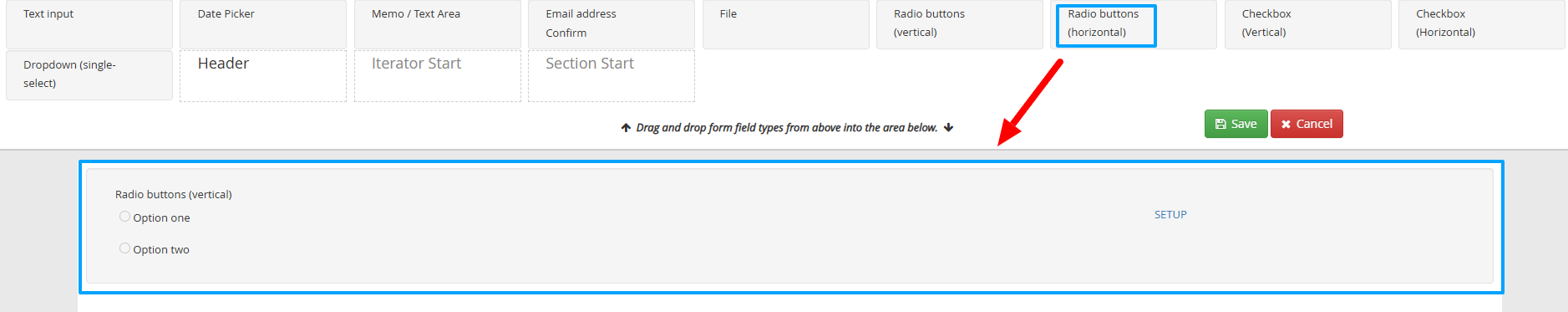Click the down arrow icon after instructions
This screenshot has height=312, width=1568.
coord(948,128)
